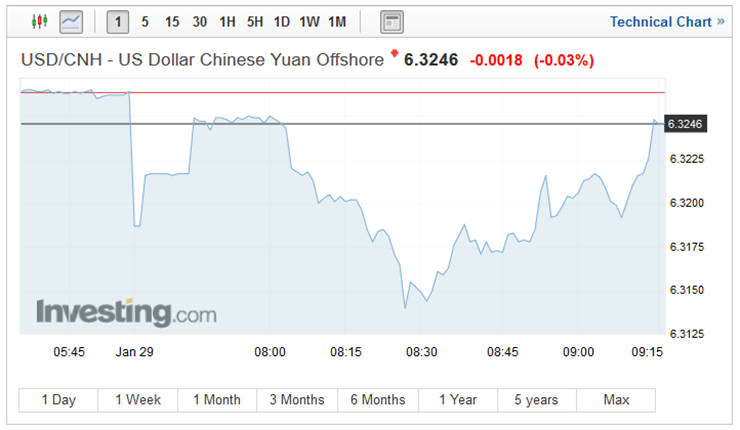This screenshot has width=740, height=430.
Task: Open the Technical Chart link
Action: [660, 21]
